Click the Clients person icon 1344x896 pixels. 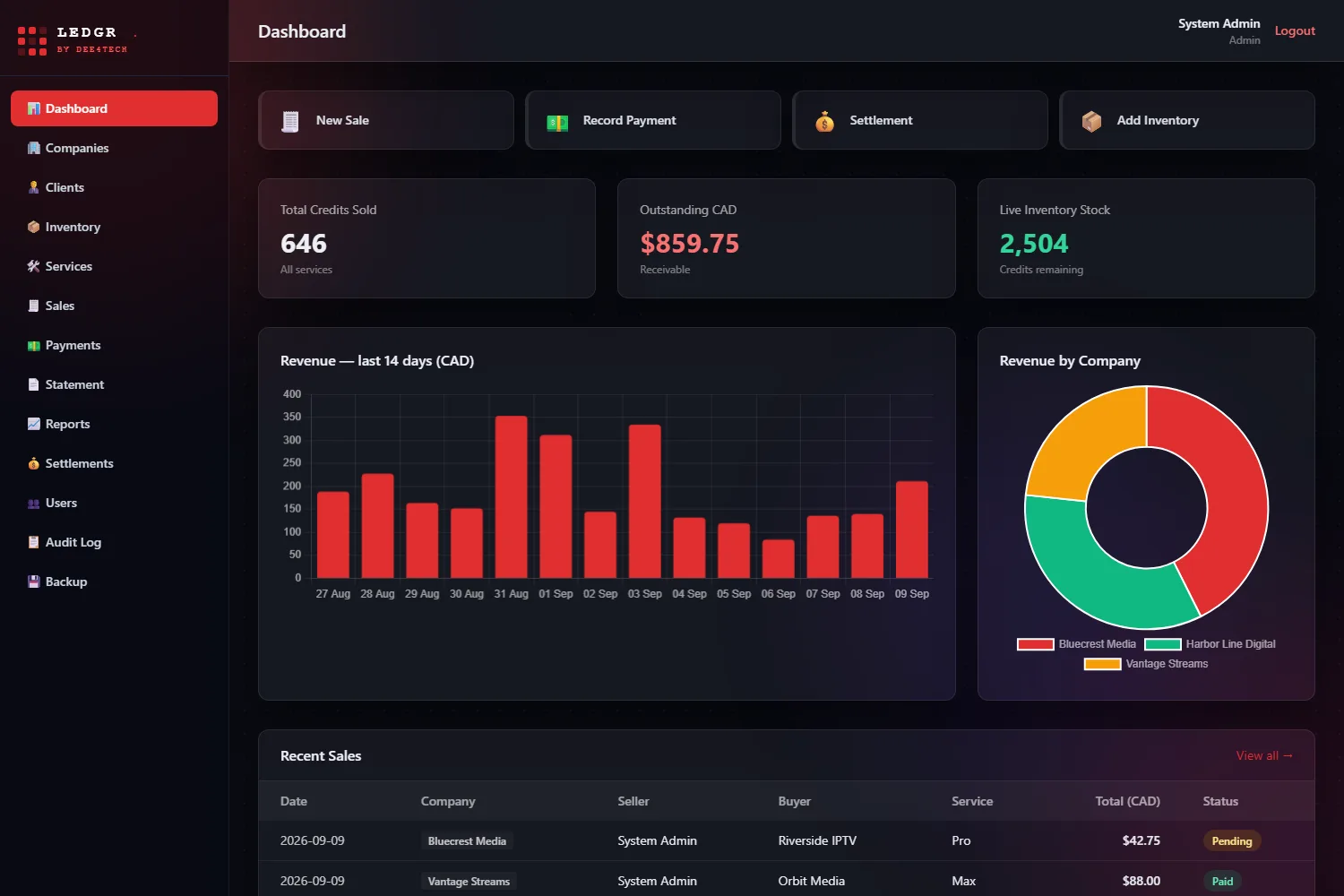[34, 187]
